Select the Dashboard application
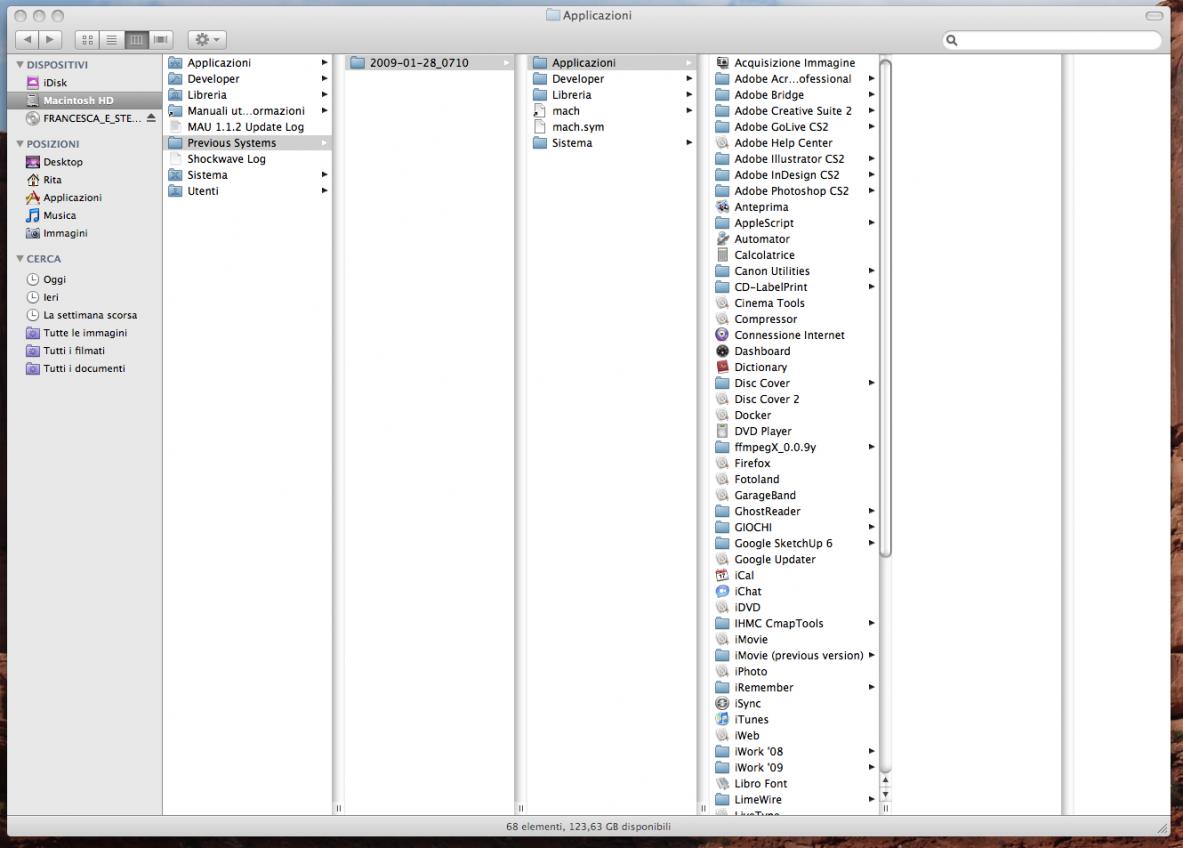The height and width of the screenshot is (848, 1183). click(795, 351)
